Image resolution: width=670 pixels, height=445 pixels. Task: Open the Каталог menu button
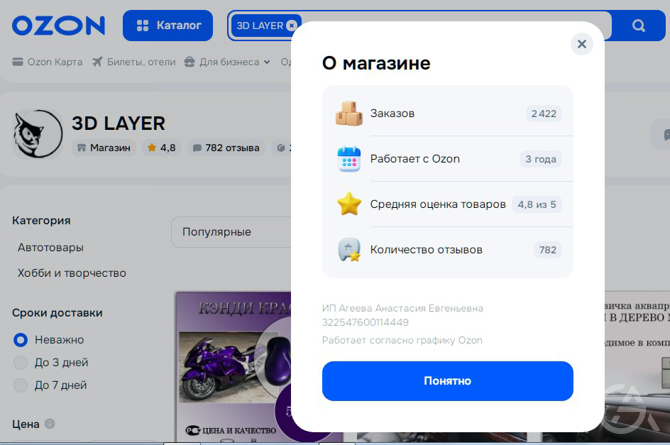tap(168, 26)
